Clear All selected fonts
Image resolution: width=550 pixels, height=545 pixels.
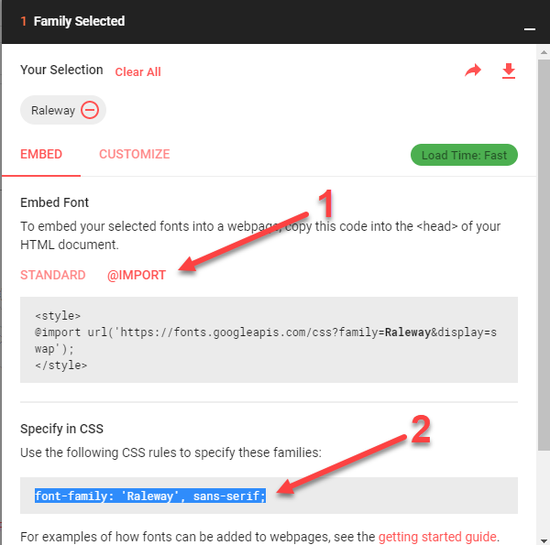[x=138, y=72]
